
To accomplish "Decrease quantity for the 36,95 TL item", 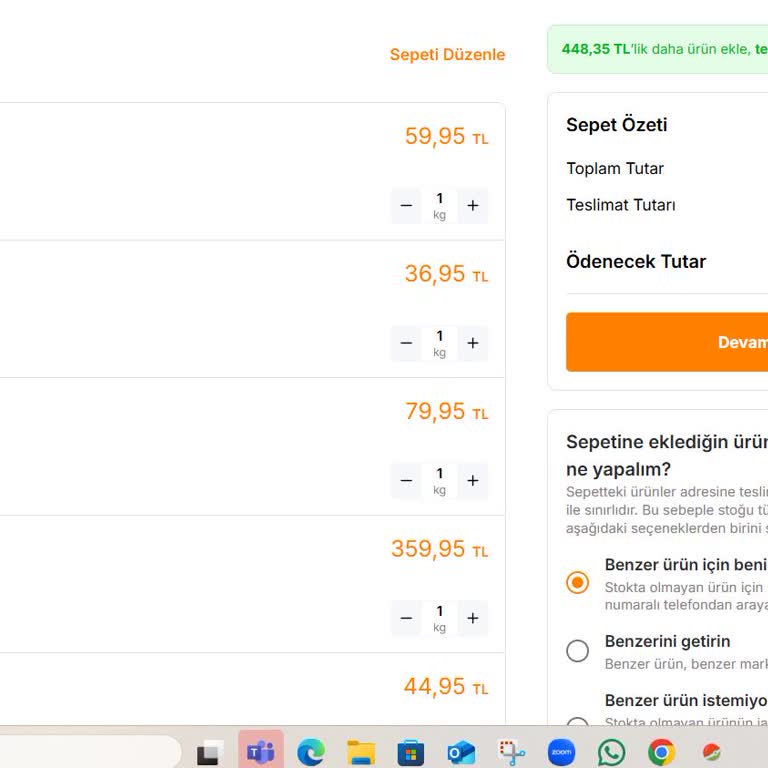I will (406, 343).
